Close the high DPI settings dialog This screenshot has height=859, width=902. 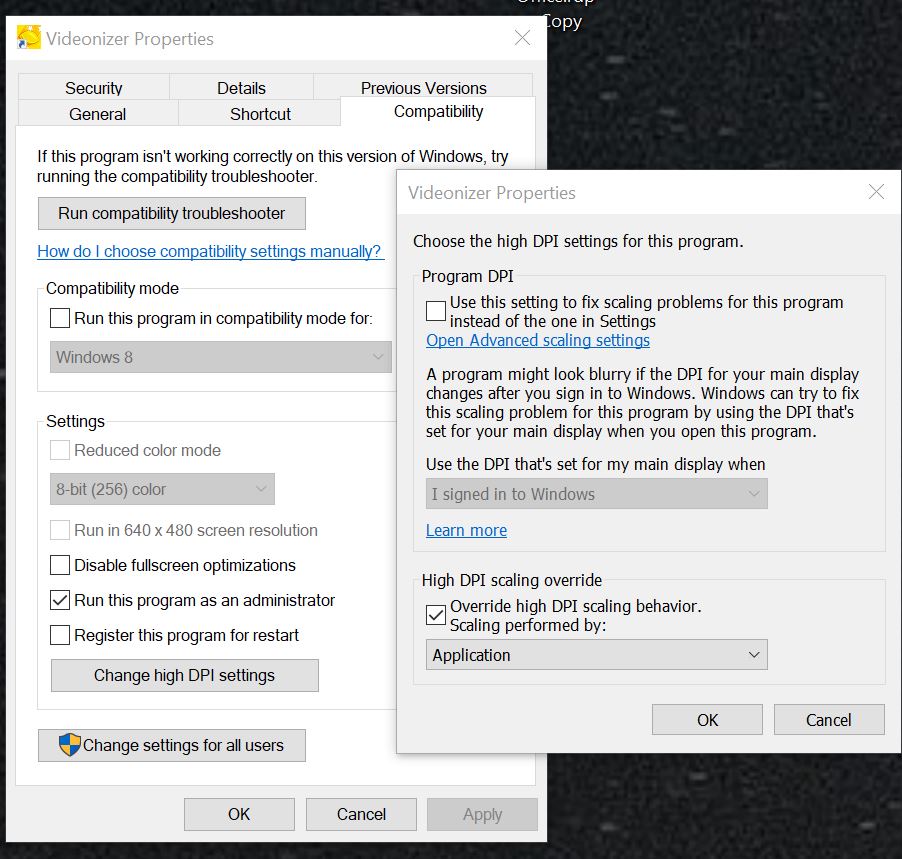876,192
